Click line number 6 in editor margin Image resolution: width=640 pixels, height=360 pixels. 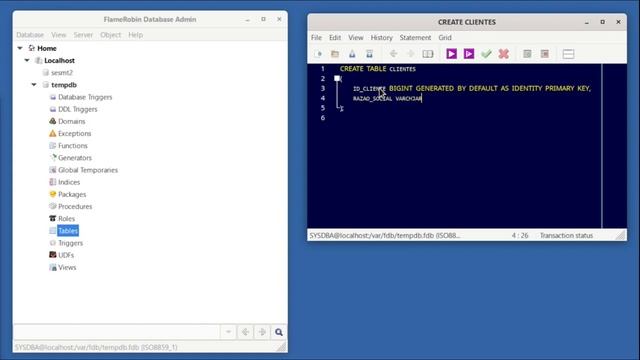(x=322, y=118)
